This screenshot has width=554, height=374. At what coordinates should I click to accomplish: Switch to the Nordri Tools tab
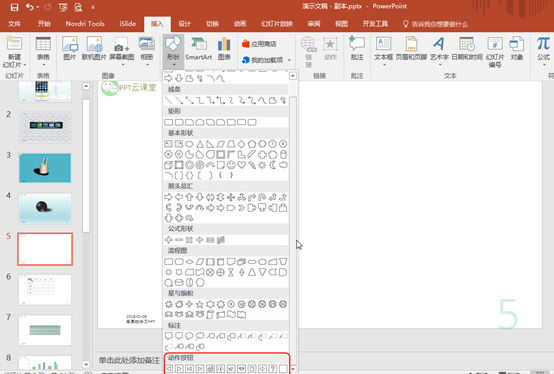pyautogui.click(x=85, y=24)
